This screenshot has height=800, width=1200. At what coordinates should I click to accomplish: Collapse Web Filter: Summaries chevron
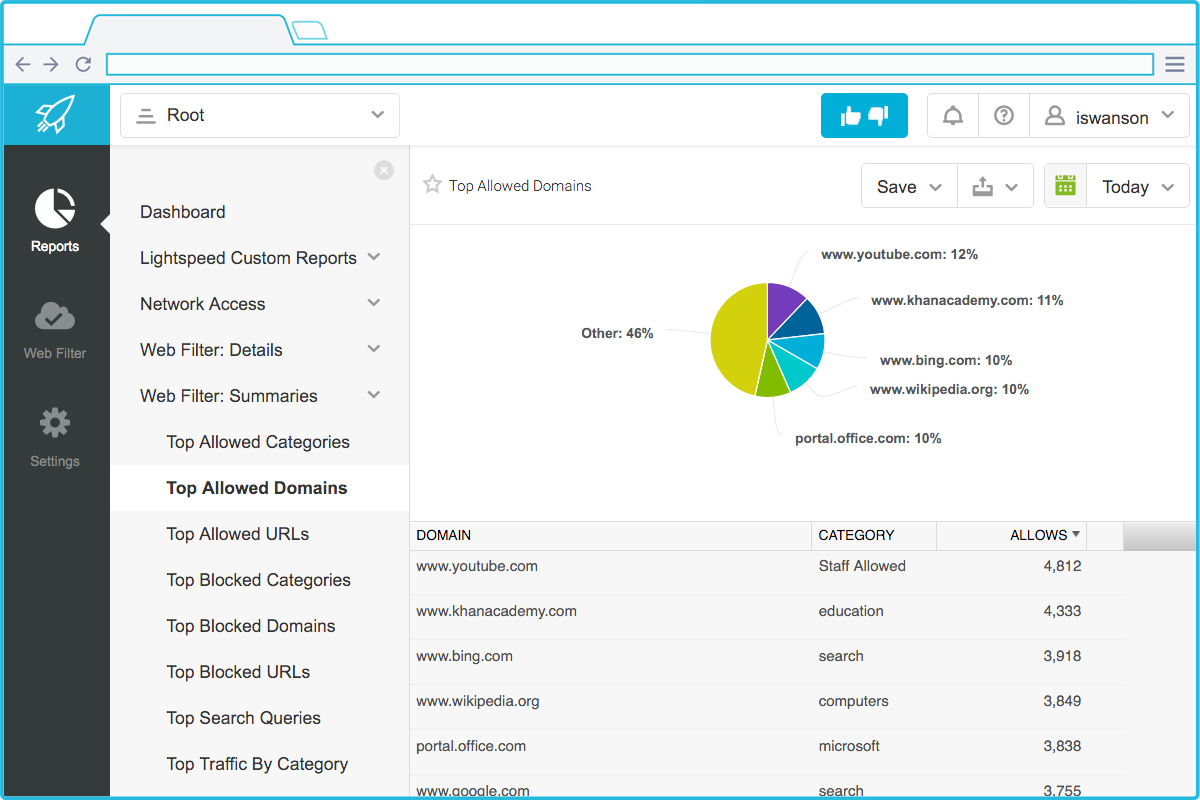coord(374,395)
